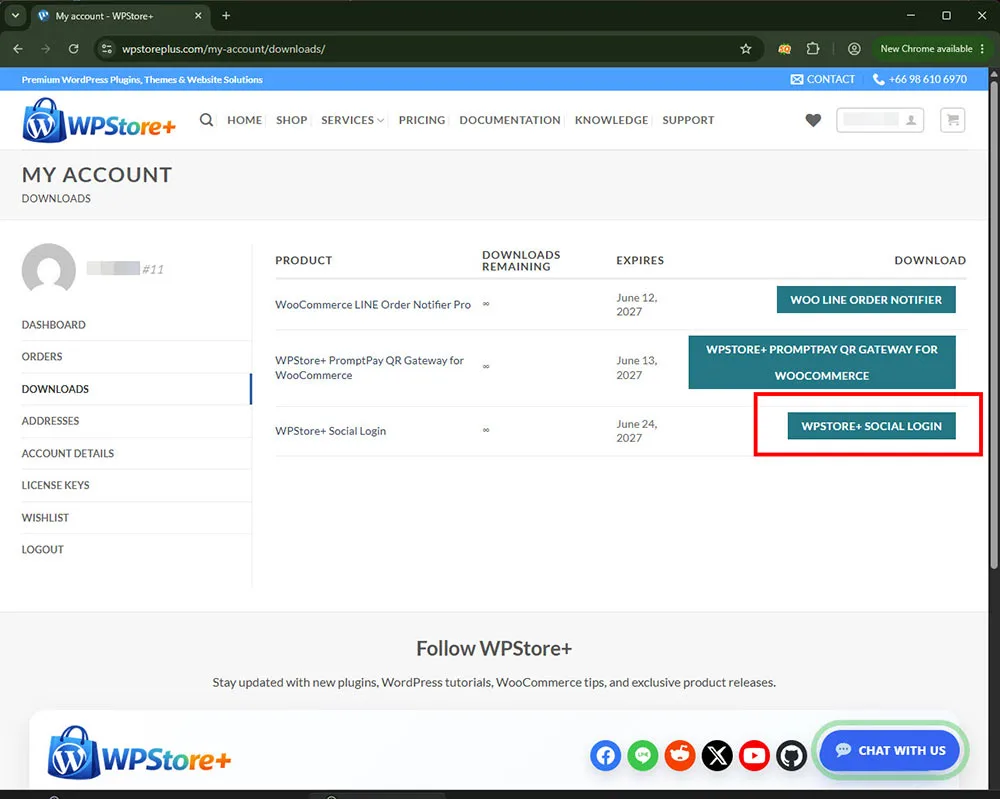Screen dimensions: 1000x799
Task: Open the YouTube social icon
Action: pyautogui.click(x=754, y=756)
